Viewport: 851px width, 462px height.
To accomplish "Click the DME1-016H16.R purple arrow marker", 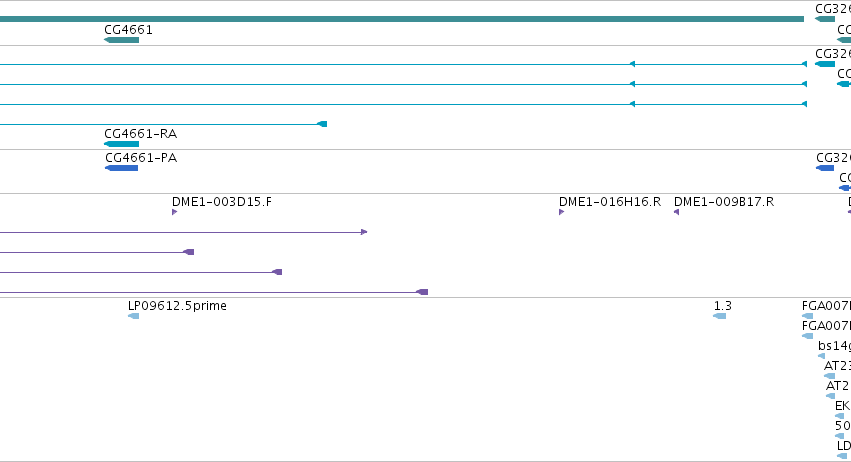I will tap(561, 212).
